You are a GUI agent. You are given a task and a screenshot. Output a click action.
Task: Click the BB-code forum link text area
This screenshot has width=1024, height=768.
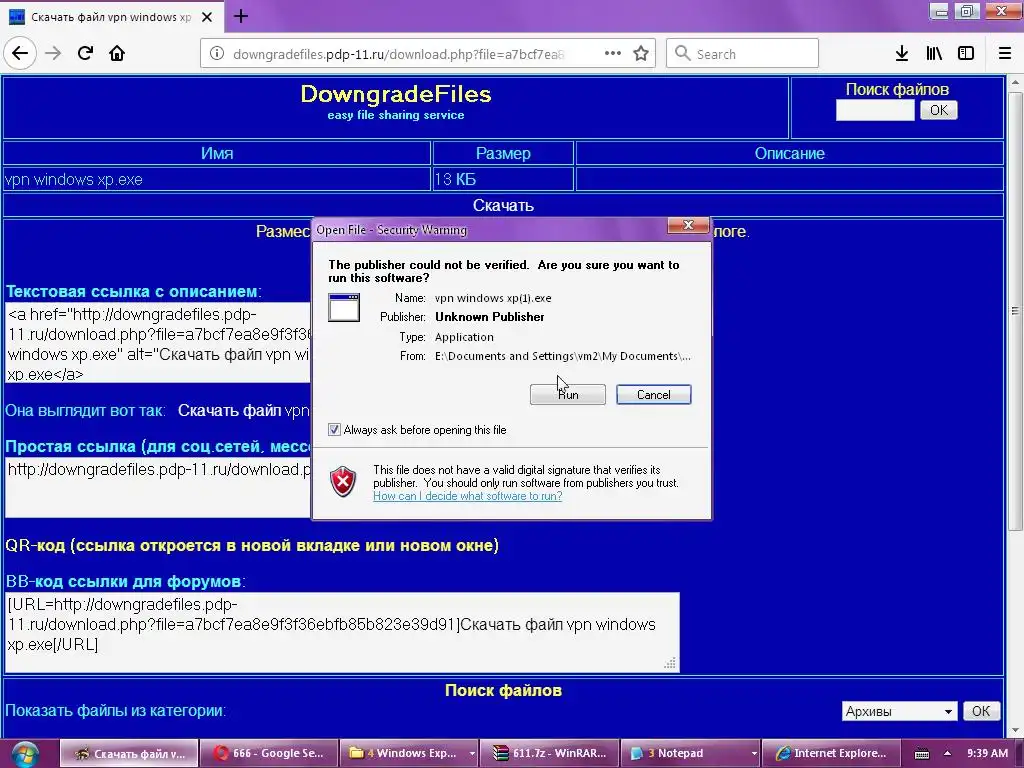pyautogui.click(x=342, y=632)
